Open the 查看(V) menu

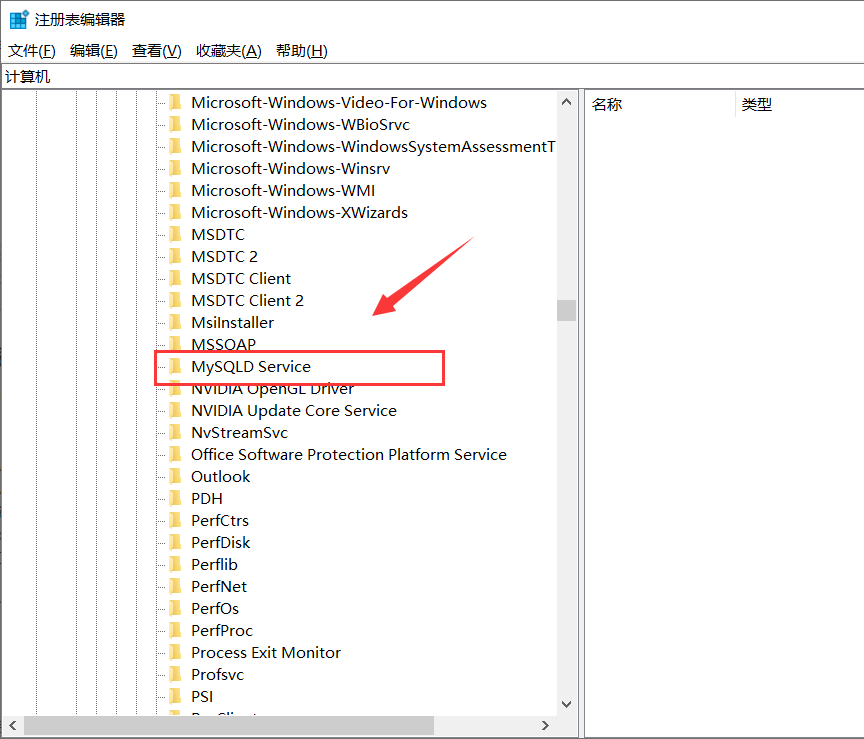click(156, 51)
